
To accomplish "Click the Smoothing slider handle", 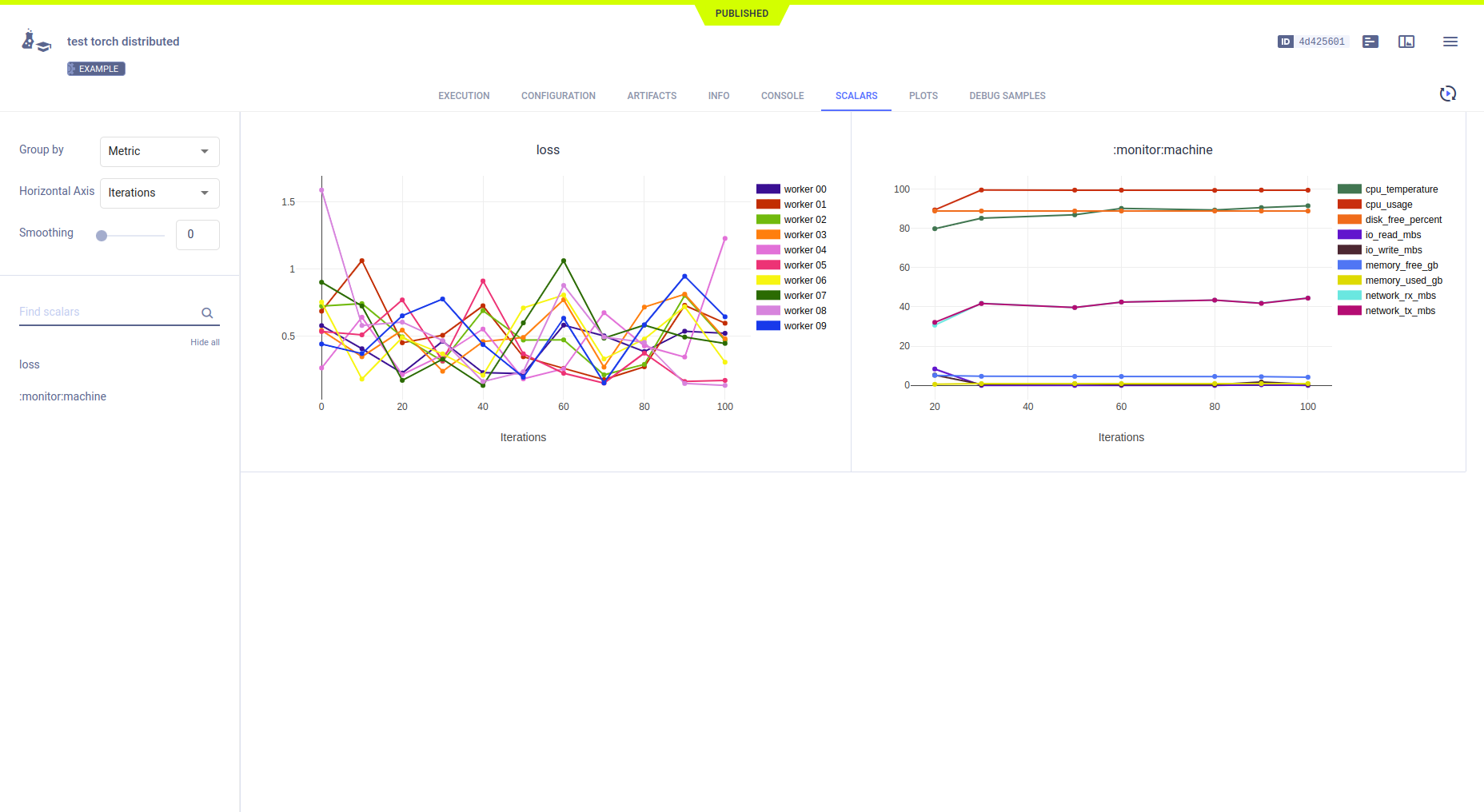I will coord(102,236).
